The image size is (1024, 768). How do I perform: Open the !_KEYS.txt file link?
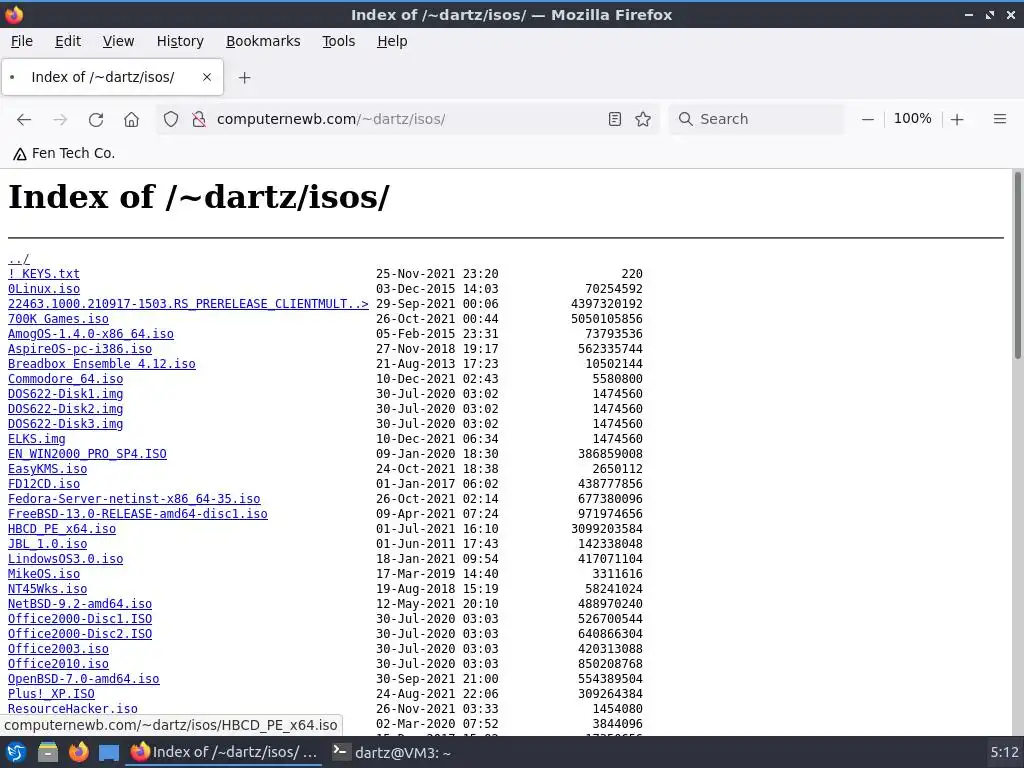(44, 274)
